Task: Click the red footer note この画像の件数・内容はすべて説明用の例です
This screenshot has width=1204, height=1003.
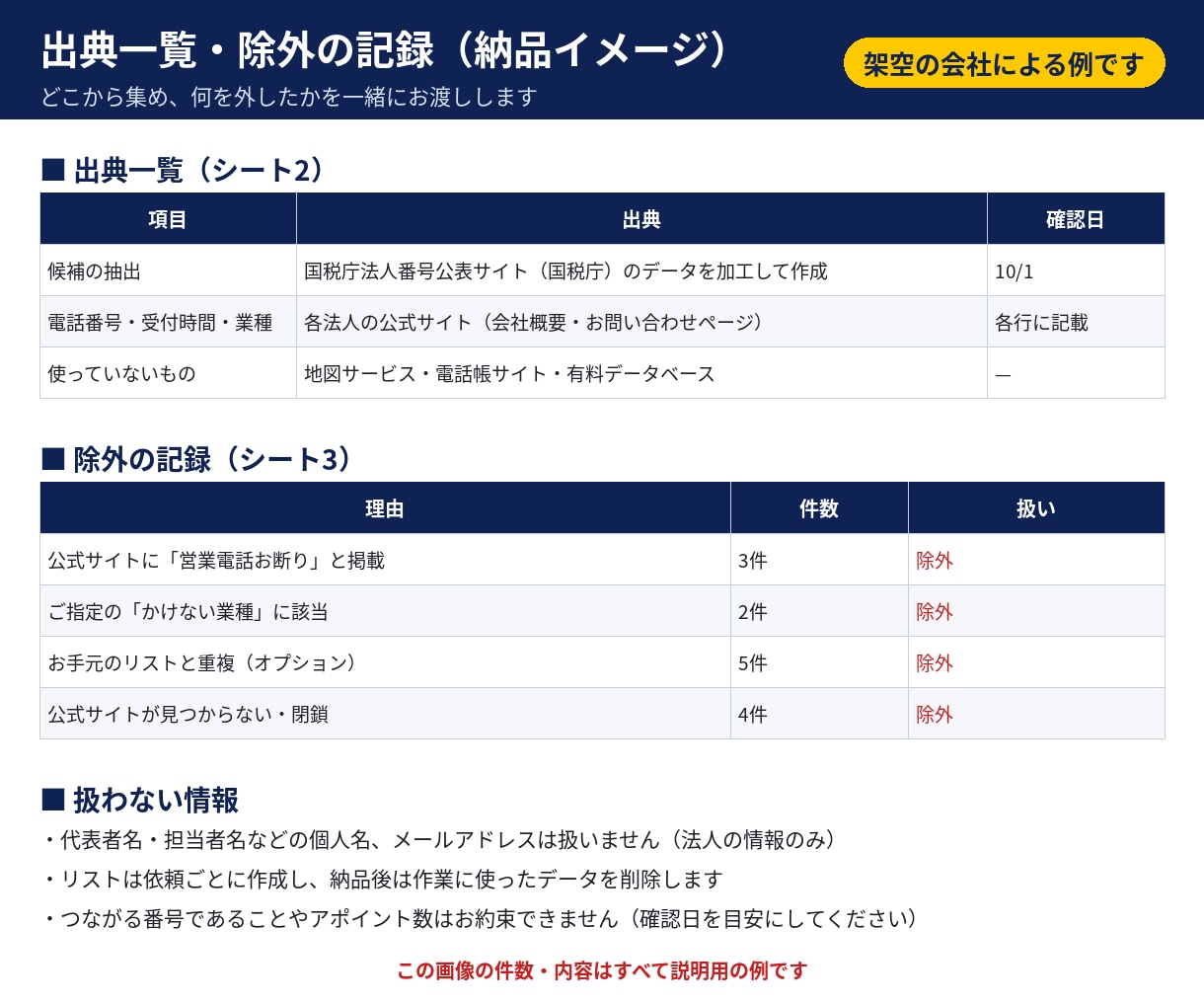Action: 602,970
